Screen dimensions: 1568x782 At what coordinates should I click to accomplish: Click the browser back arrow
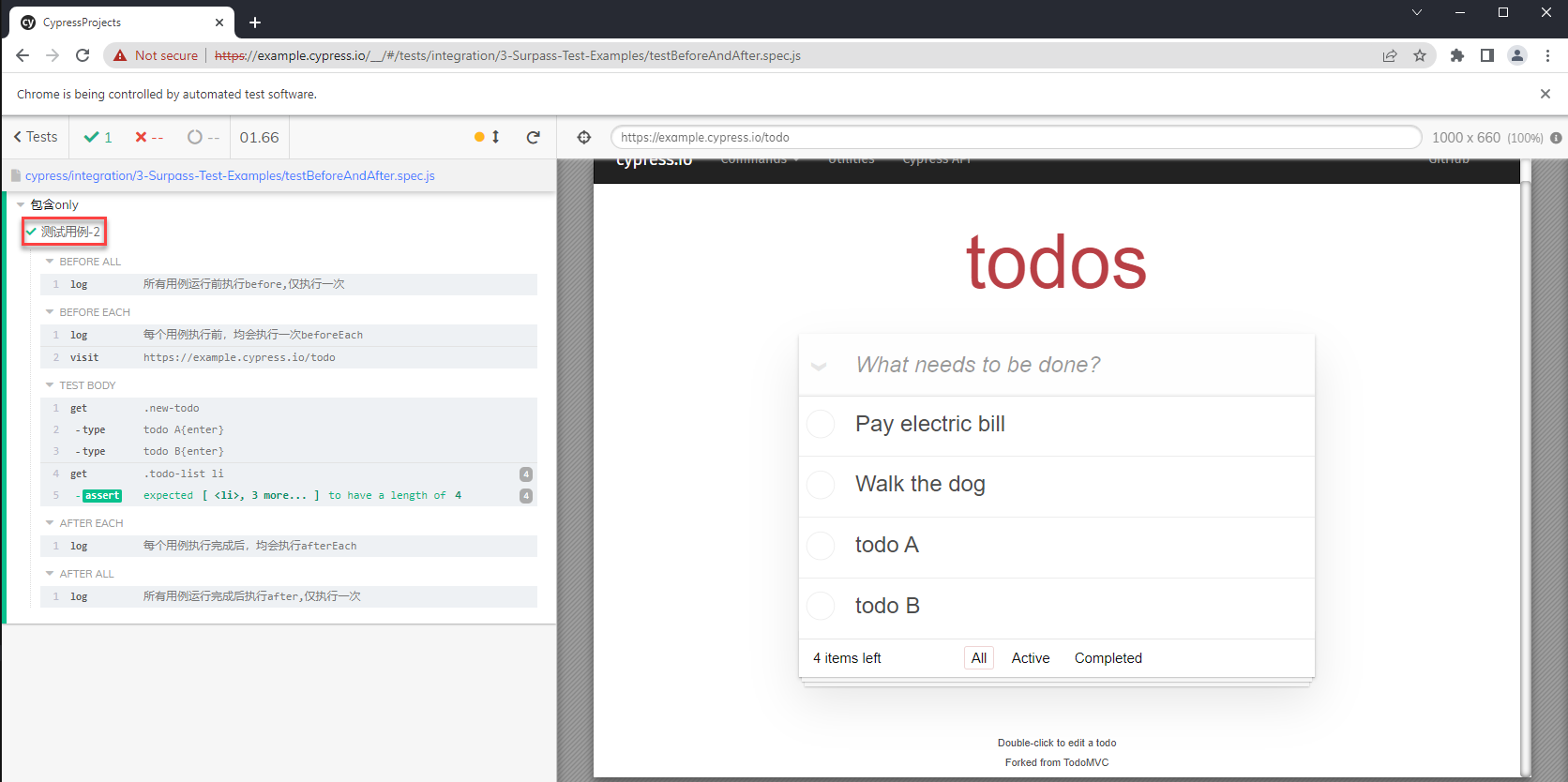[23, 55]
